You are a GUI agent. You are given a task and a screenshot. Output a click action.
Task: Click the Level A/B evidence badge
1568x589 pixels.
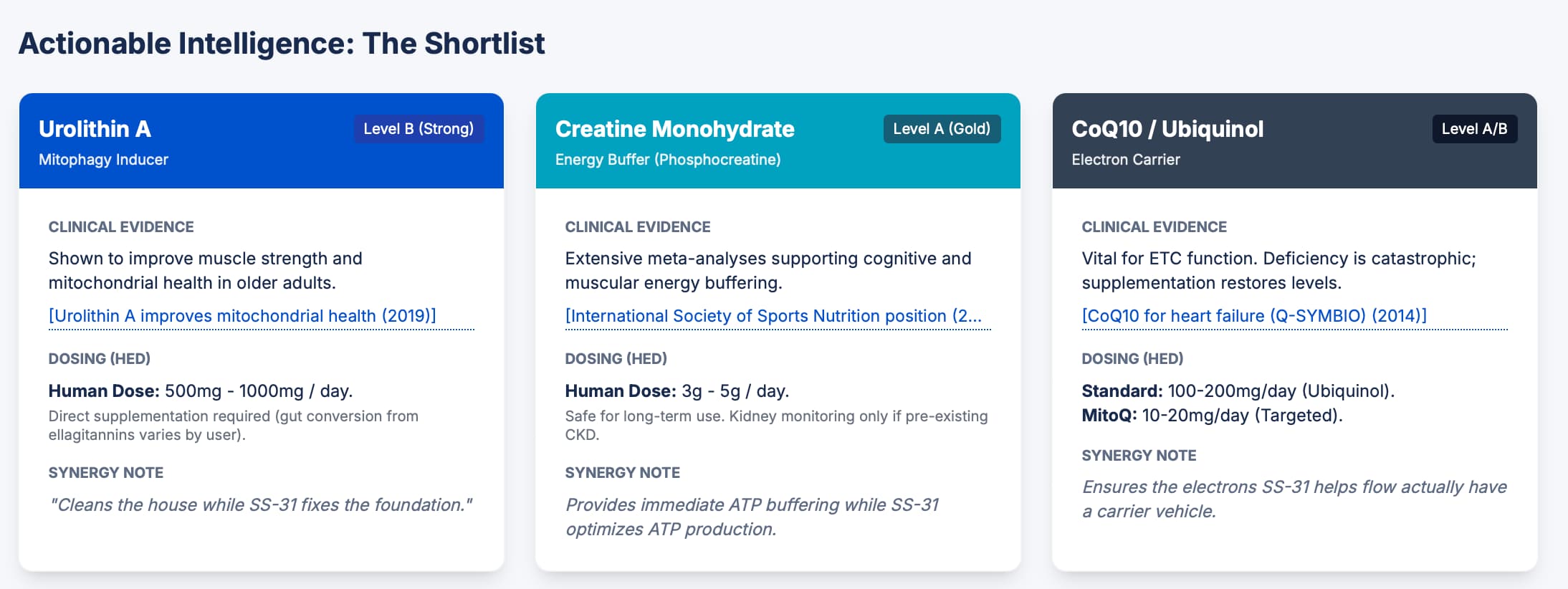(1474, 129)
